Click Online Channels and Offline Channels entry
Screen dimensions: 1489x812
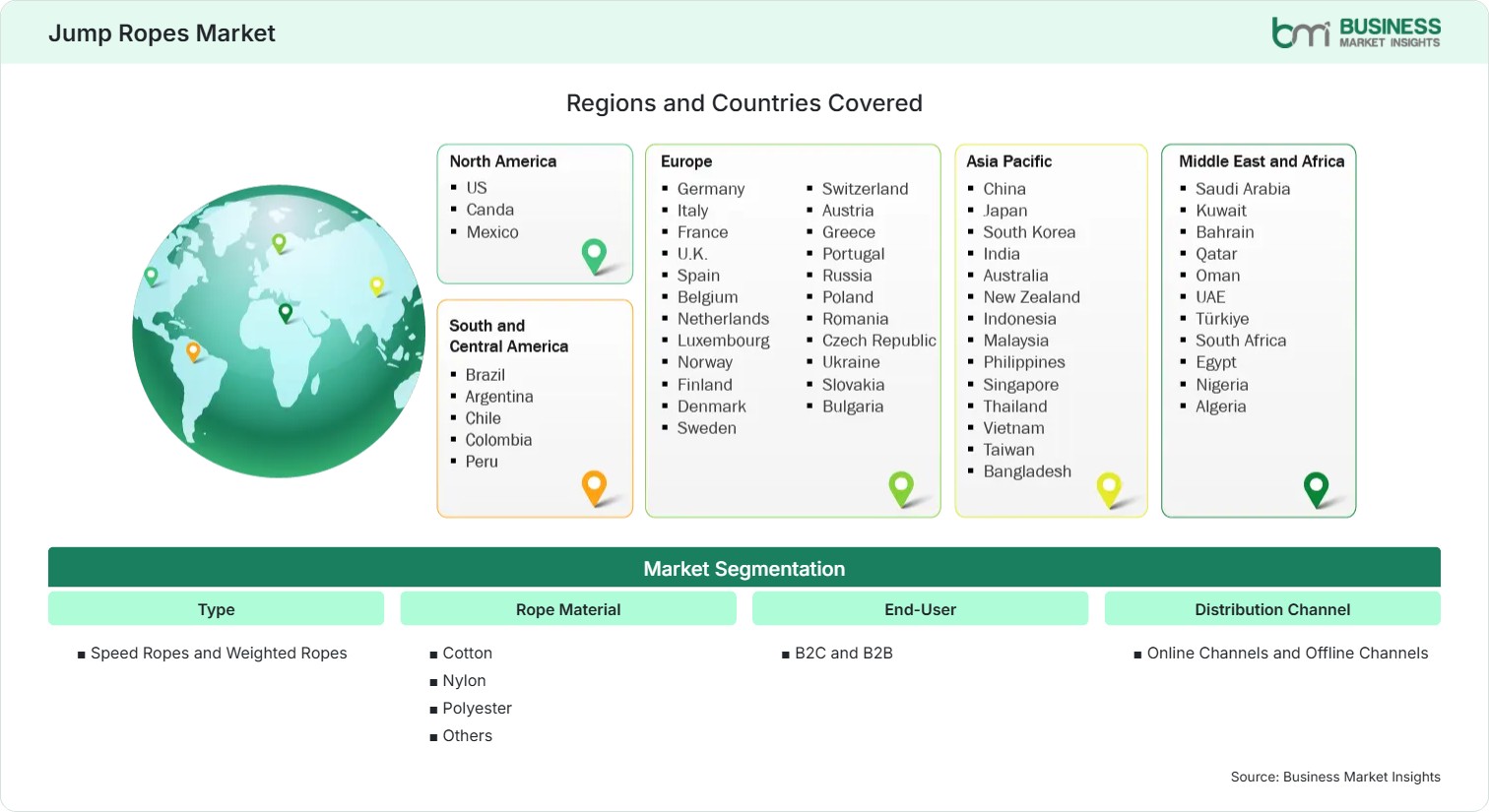pyautogui.click(x=1287, y=654)
